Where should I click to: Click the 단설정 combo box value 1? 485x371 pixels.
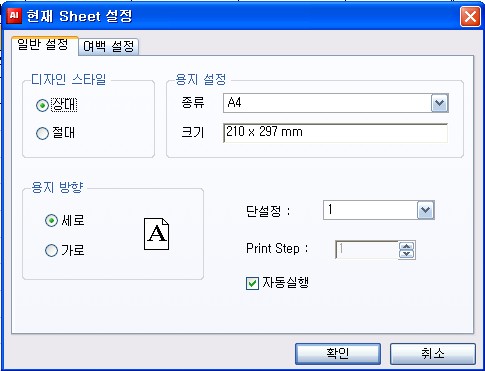tap(370, 210)
